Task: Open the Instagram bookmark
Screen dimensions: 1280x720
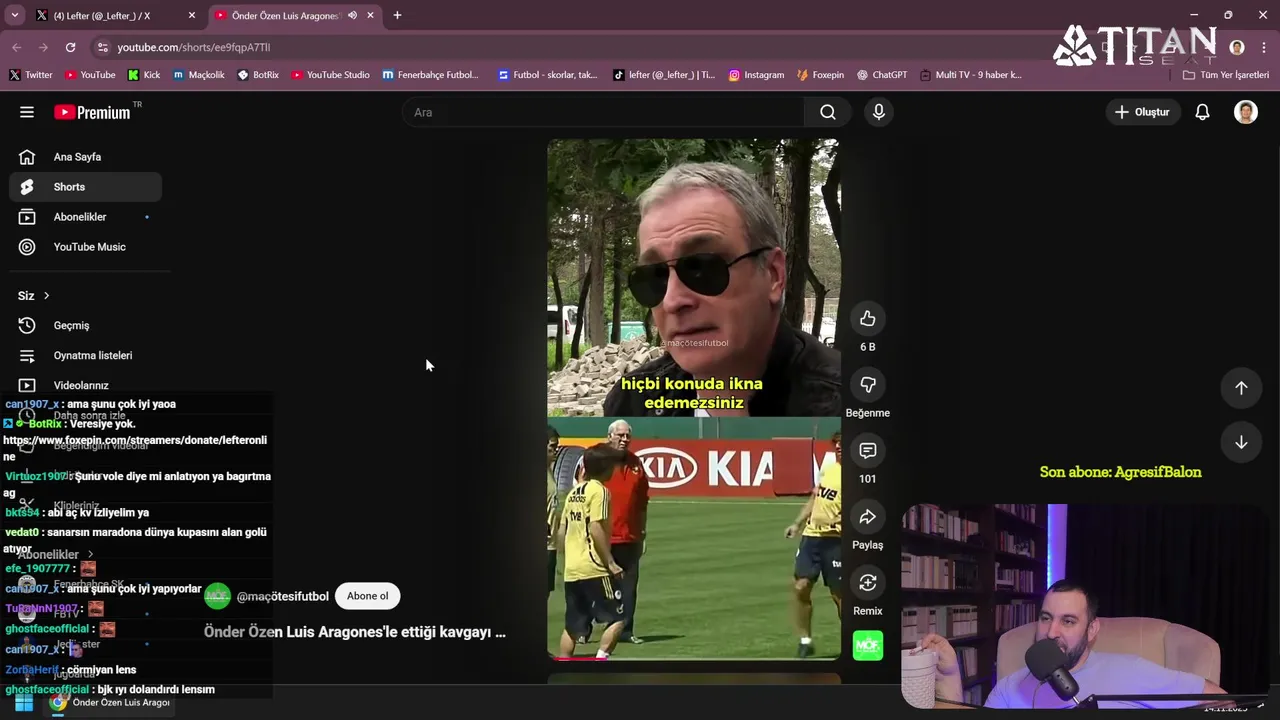Action: click(x=756, y=75)
